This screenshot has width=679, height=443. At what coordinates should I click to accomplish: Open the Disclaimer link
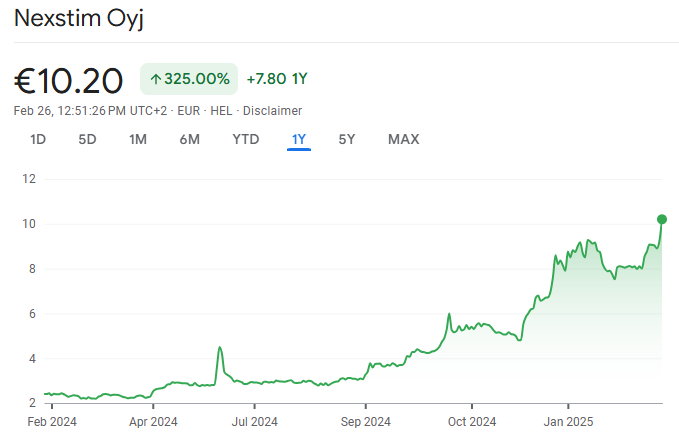point(272,110)
